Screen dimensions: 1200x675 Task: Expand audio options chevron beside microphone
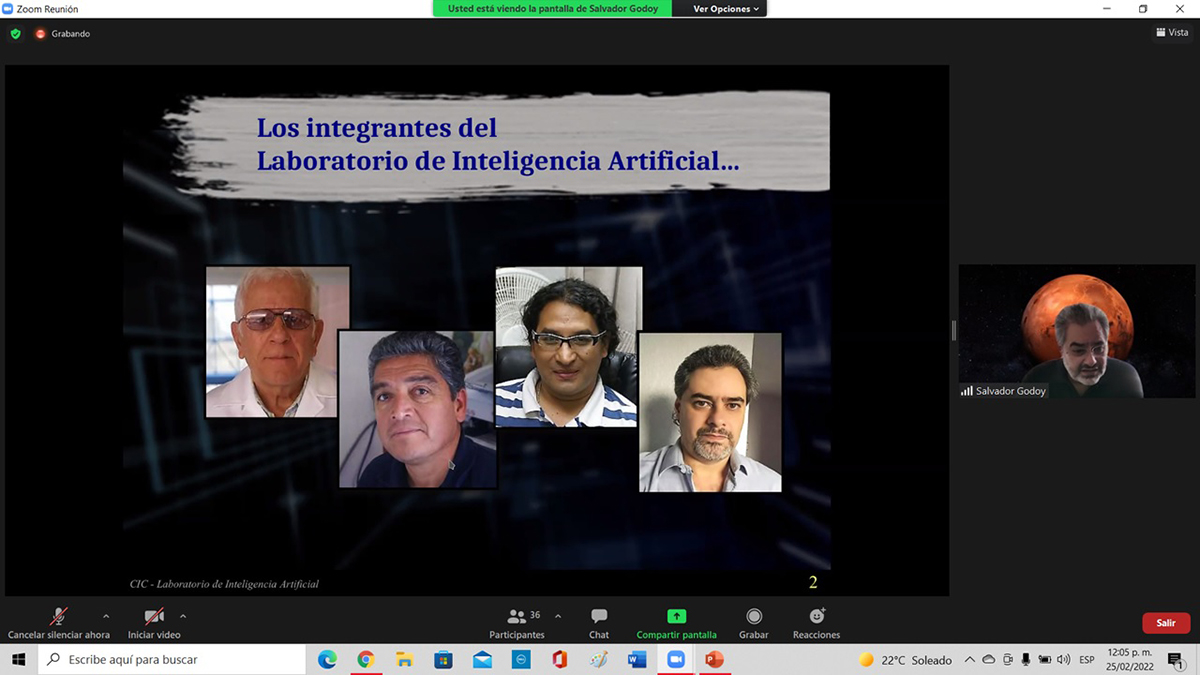coord(106,616)
